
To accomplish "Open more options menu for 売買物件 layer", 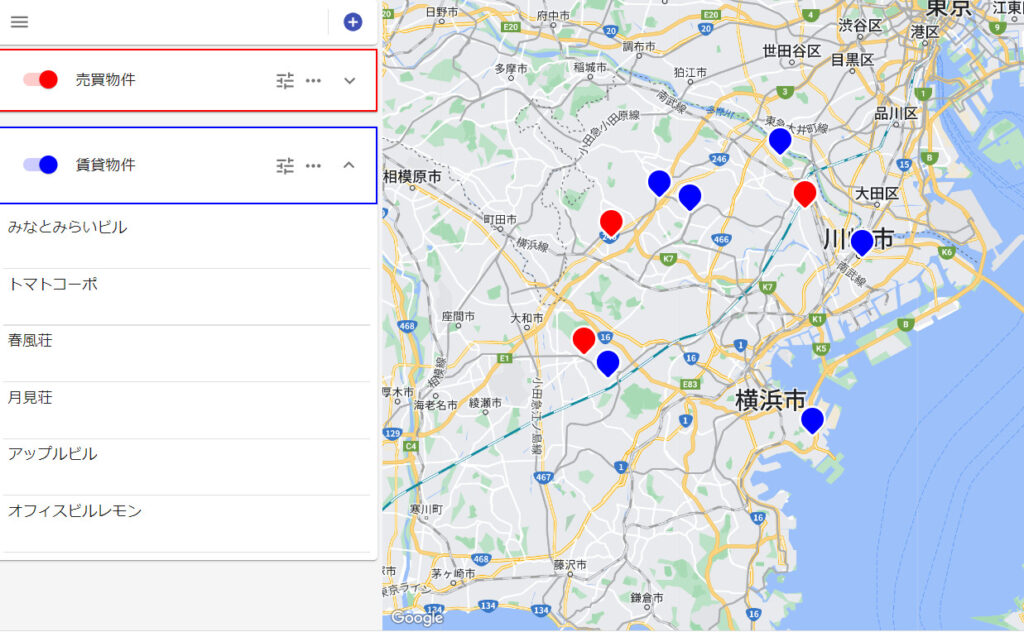I will [x=313, y=79].
